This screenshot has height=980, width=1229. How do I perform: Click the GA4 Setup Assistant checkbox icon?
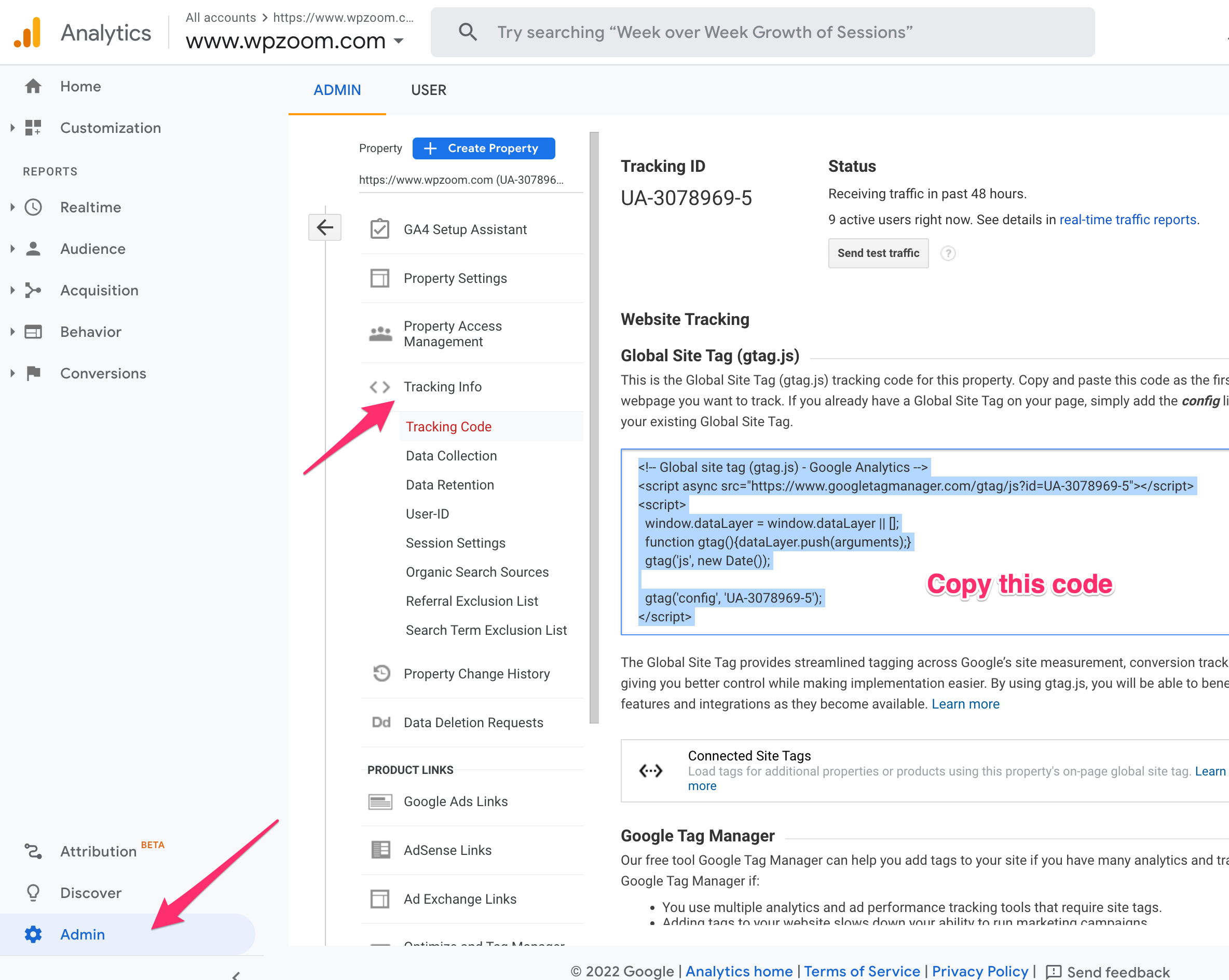coord(379,229)
